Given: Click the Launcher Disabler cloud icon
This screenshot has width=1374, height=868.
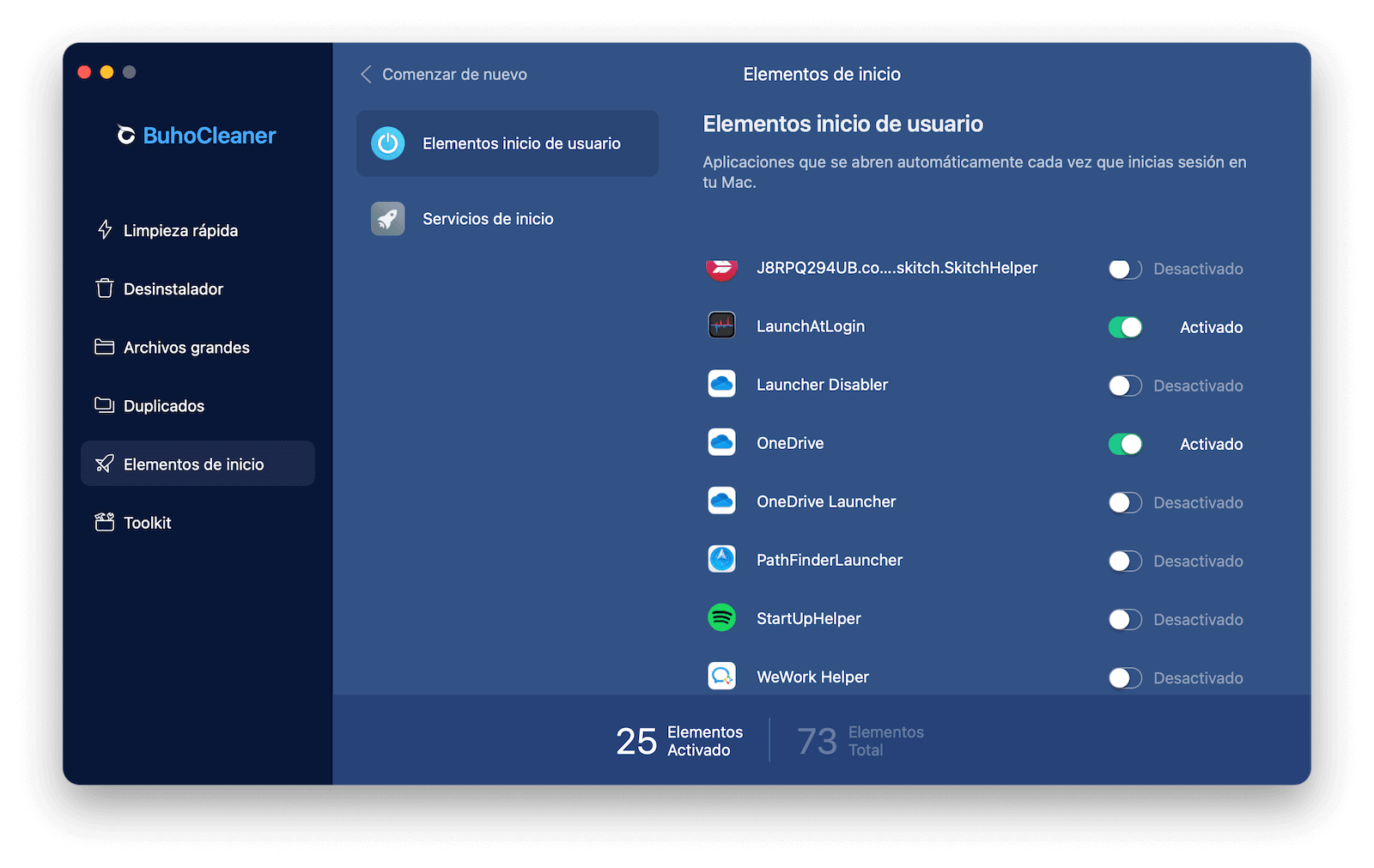Looking at the screenshot, I should pos(721,385).
